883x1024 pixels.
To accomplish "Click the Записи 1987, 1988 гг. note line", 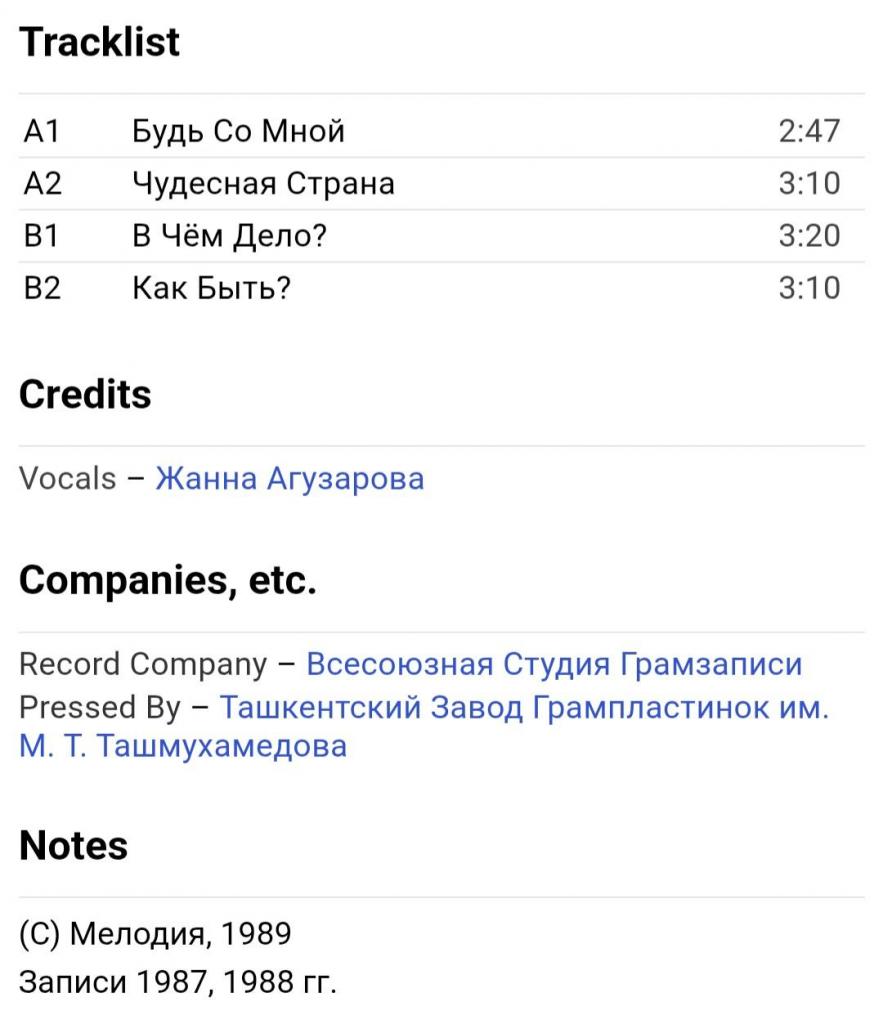I will click(x=178, y=982).
